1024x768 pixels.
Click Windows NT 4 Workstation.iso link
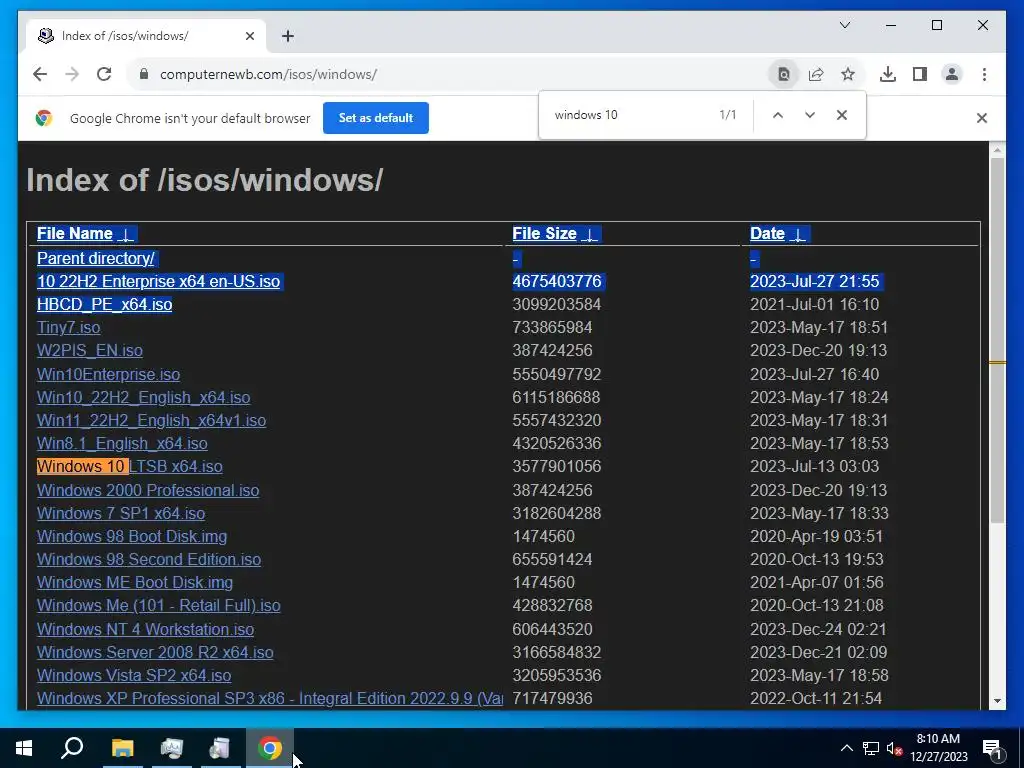[x=146, y=630]
